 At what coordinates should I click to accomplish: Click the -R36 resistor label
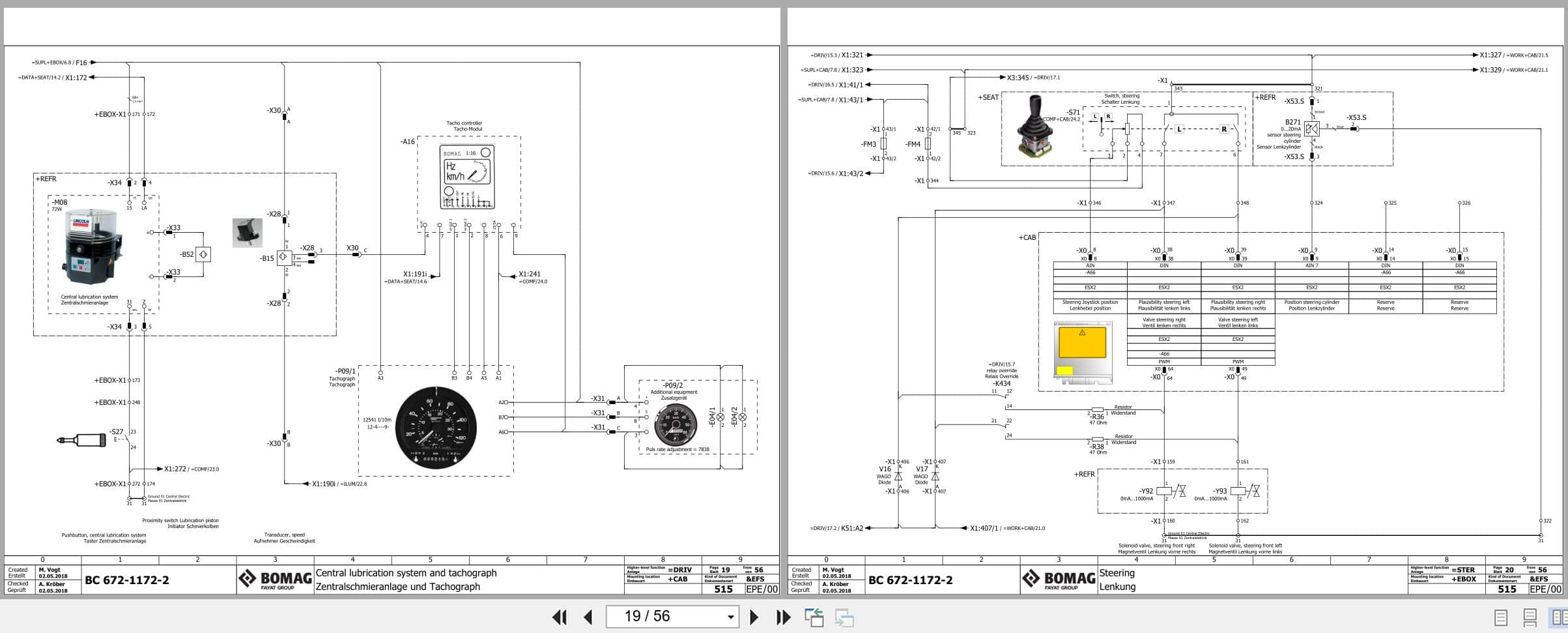coord(1098,417)
